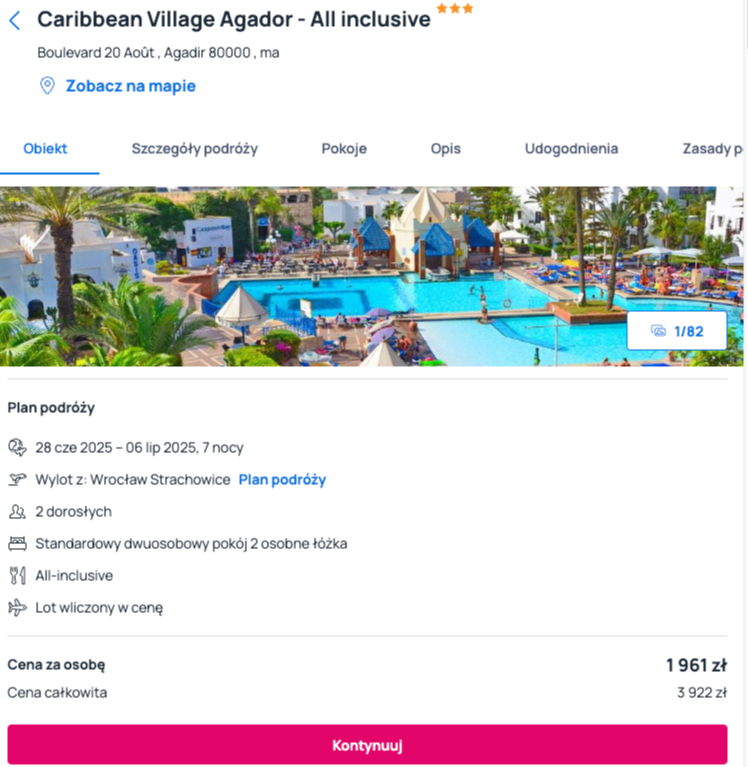Viewport: 748px width, 767px height.
Task: Open the blue Plan podróży link
Action: tap(282, 479)
